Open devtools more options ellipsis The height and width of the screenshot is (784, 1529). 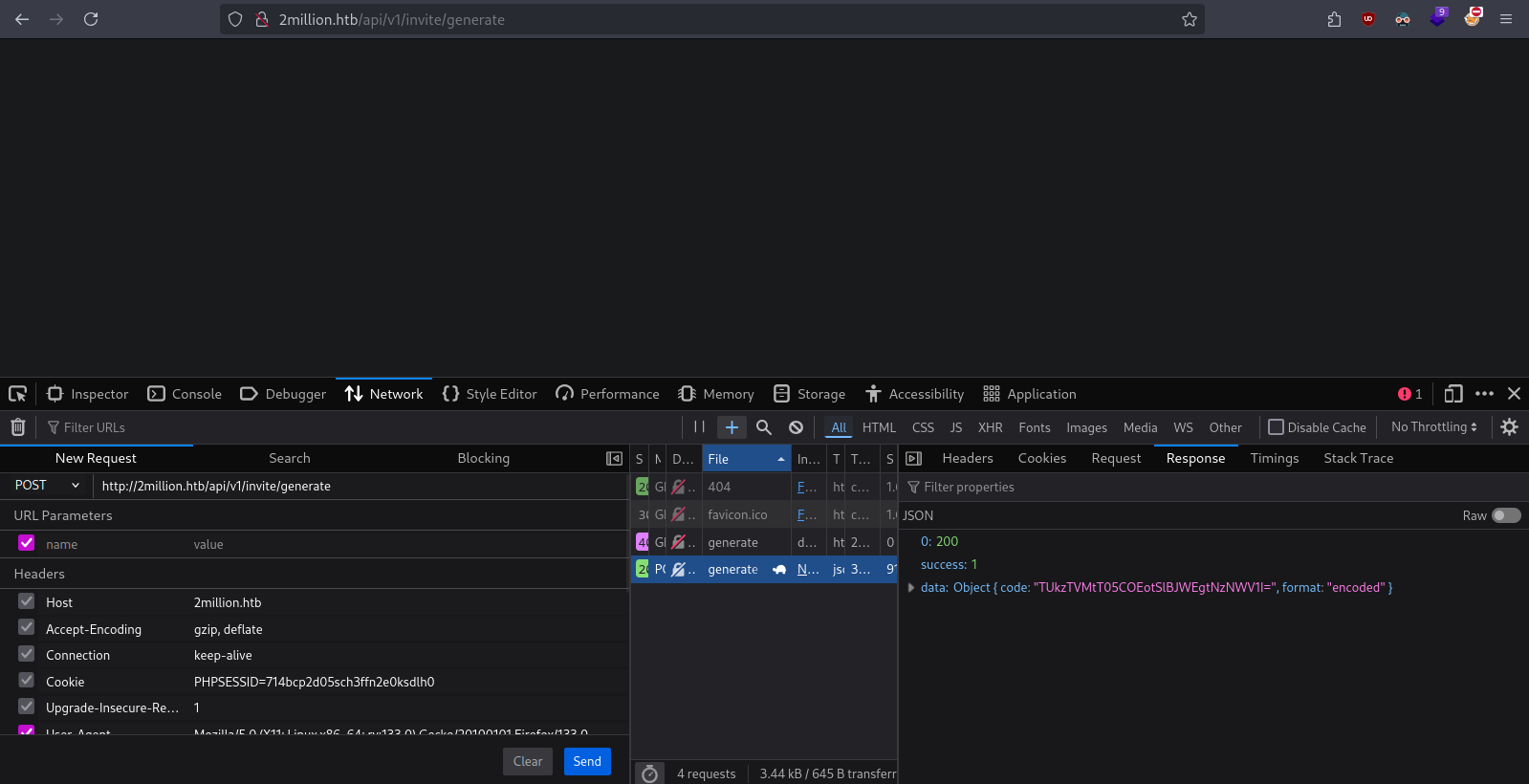1484,394
